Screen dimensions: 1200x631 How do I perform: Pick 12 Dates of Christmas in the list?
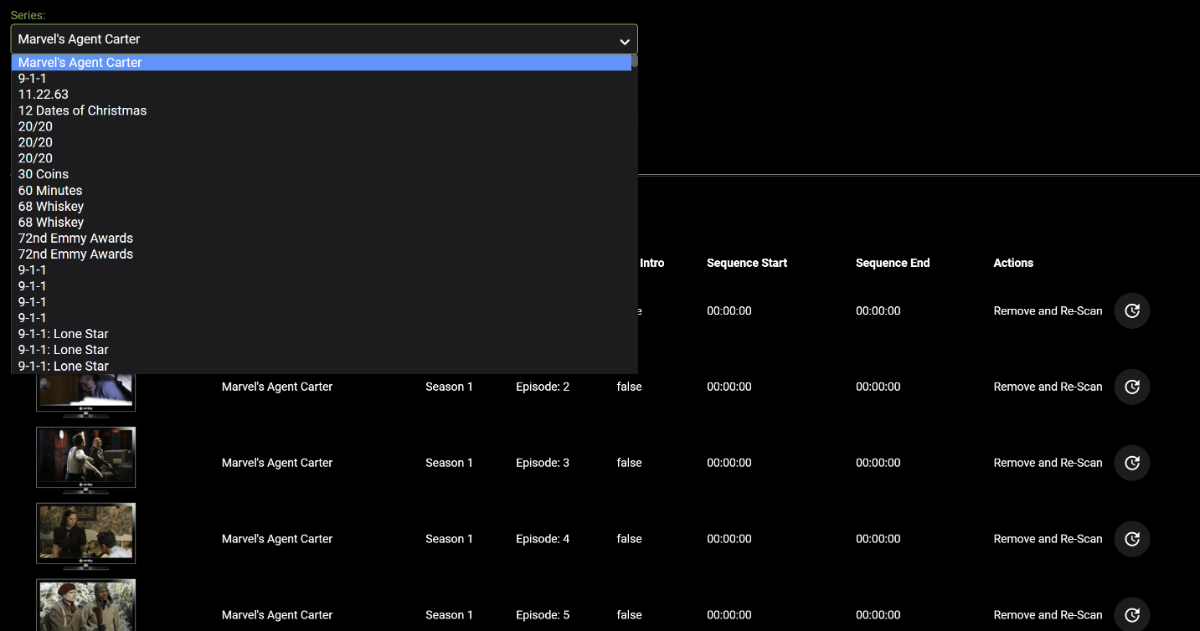coord(82,110)
